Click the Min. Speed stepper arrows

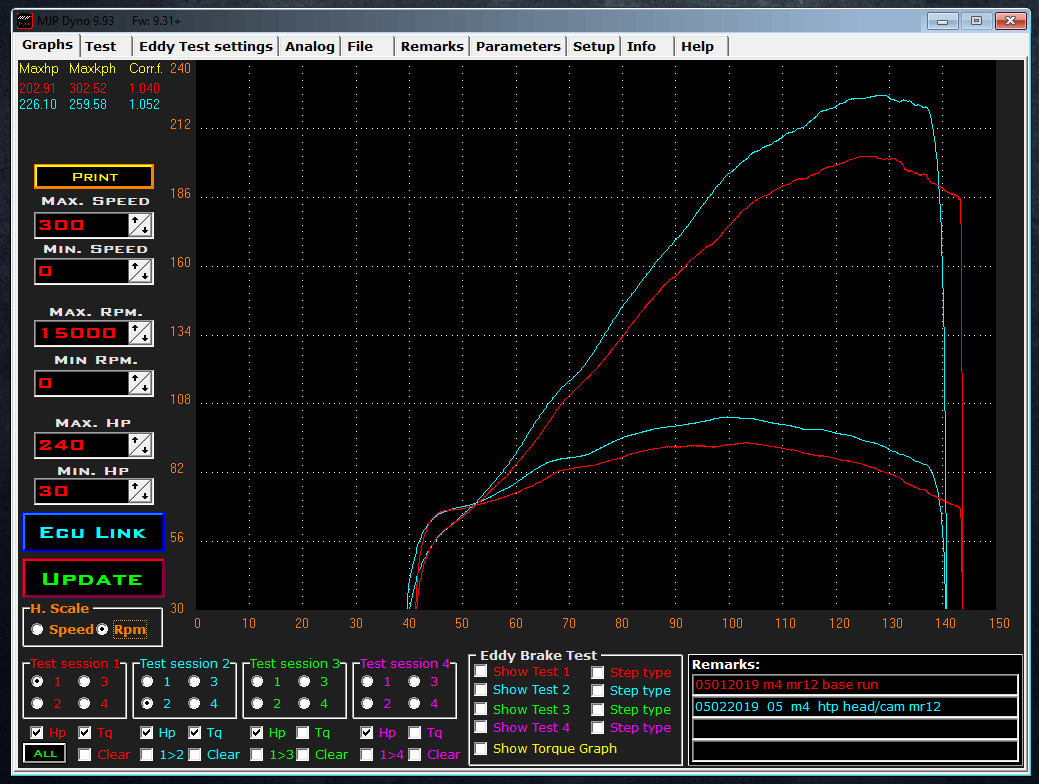point(140,271)
